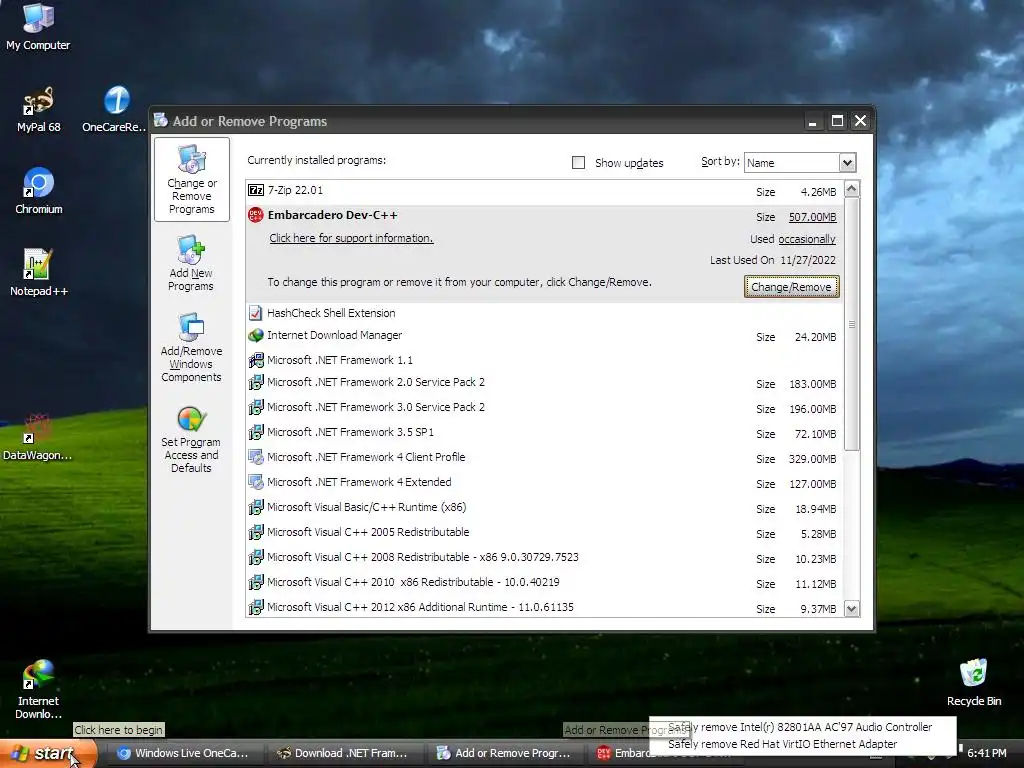Viewport: 1024px width, 768px height.
Task: Click icon of .NET Framework 2.0 Service Pack 2
Action: pos(256,382)
